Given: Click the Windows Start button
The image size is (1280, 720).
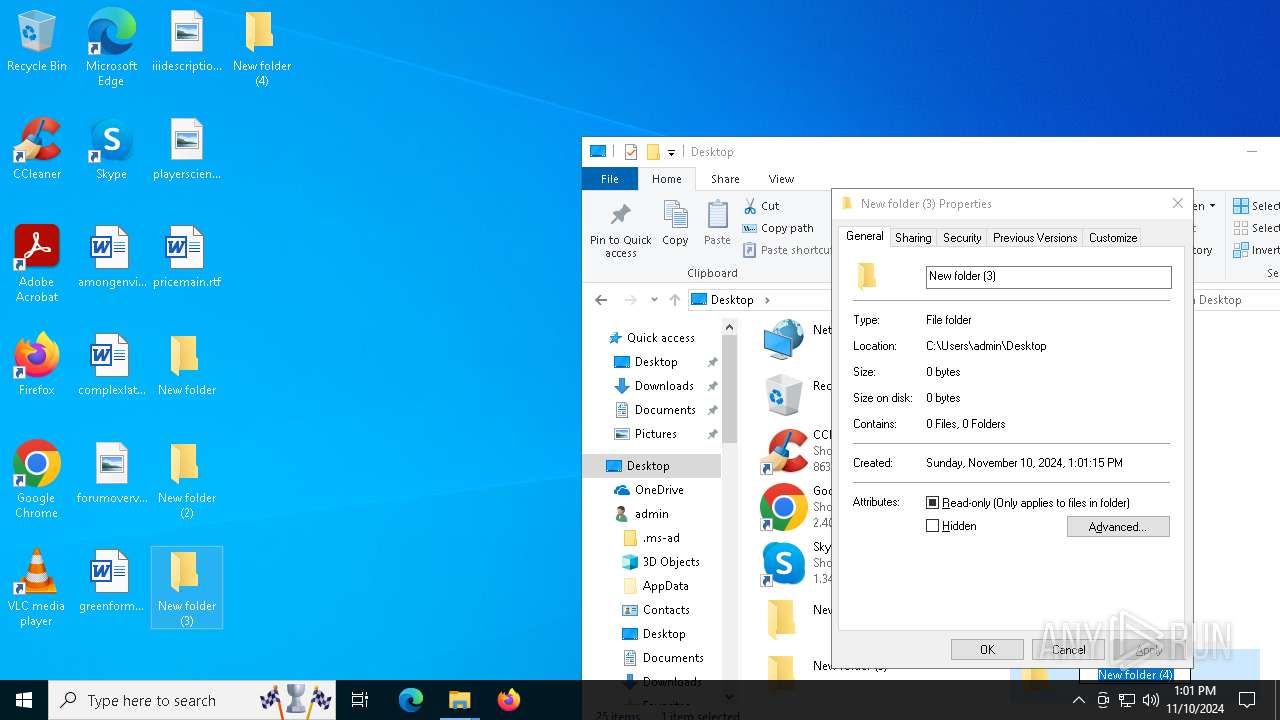Looking at the screenshot, I should [24, 700].
